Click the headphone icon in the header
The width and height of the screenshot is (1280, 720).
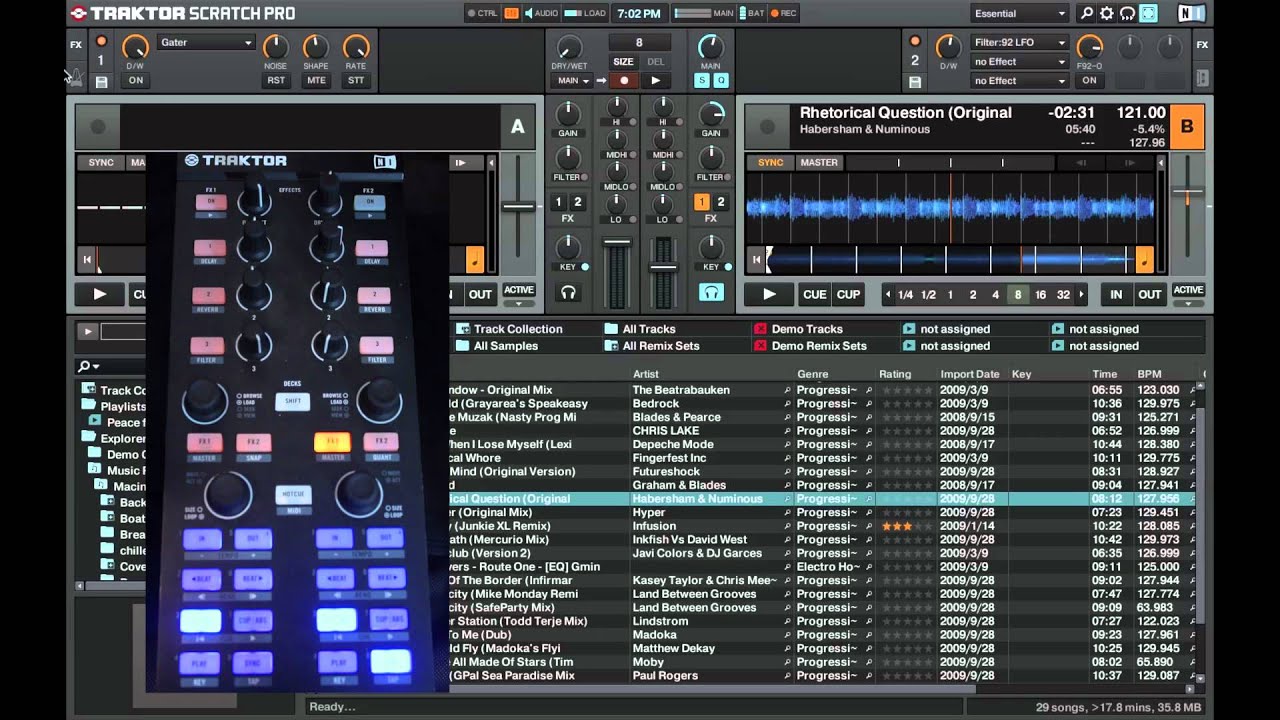[x=1127, y=13]
